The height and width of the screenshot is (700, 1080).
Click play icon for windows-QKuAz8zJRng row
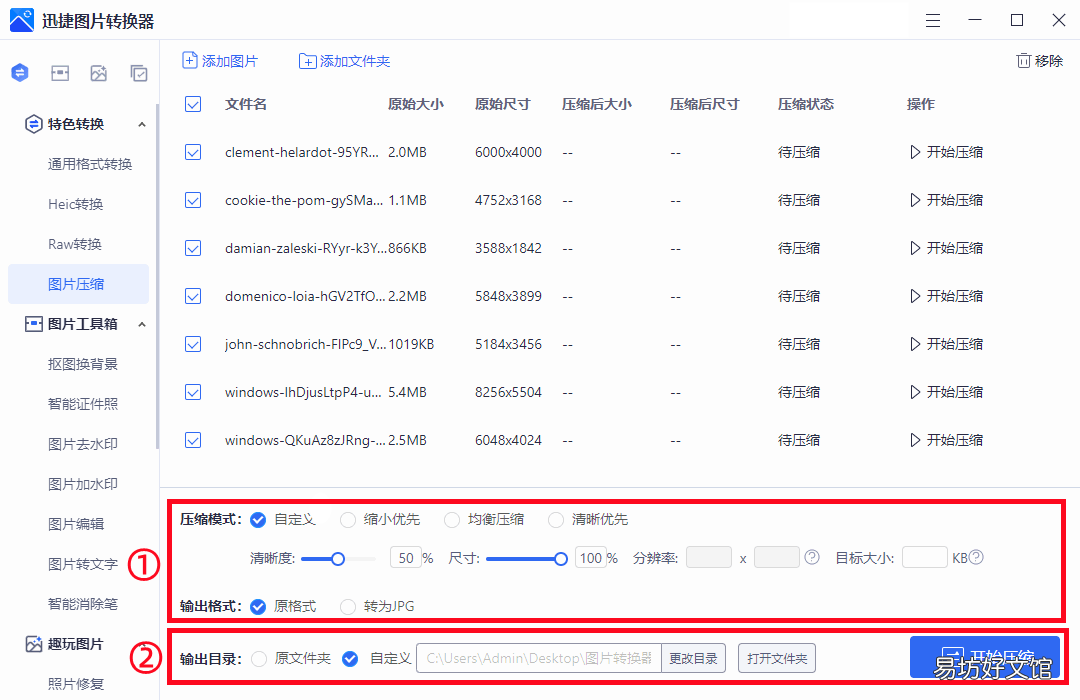point(915,440)
